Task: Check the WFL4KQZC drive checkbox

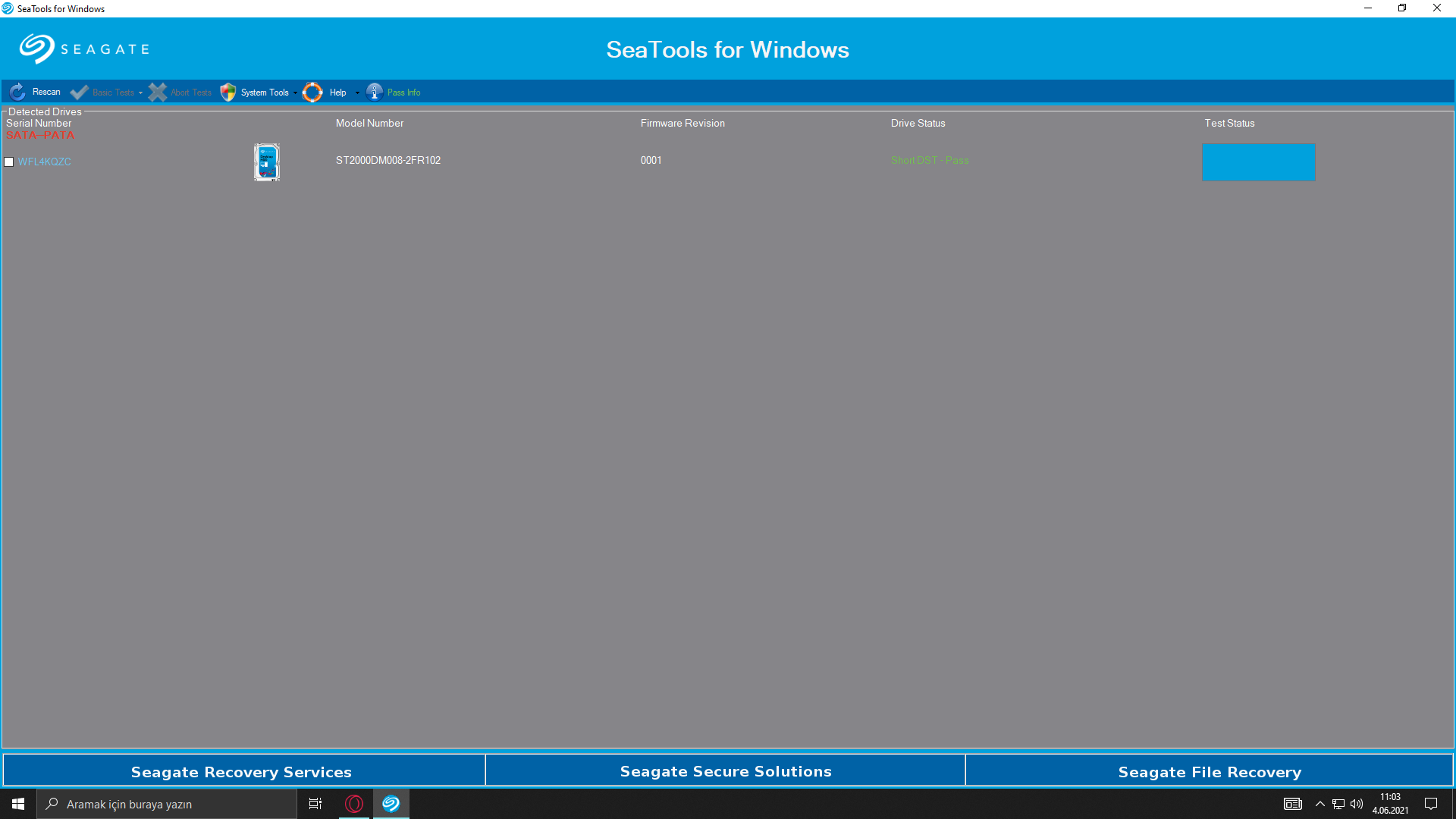Action: click(x=9, y=162)
